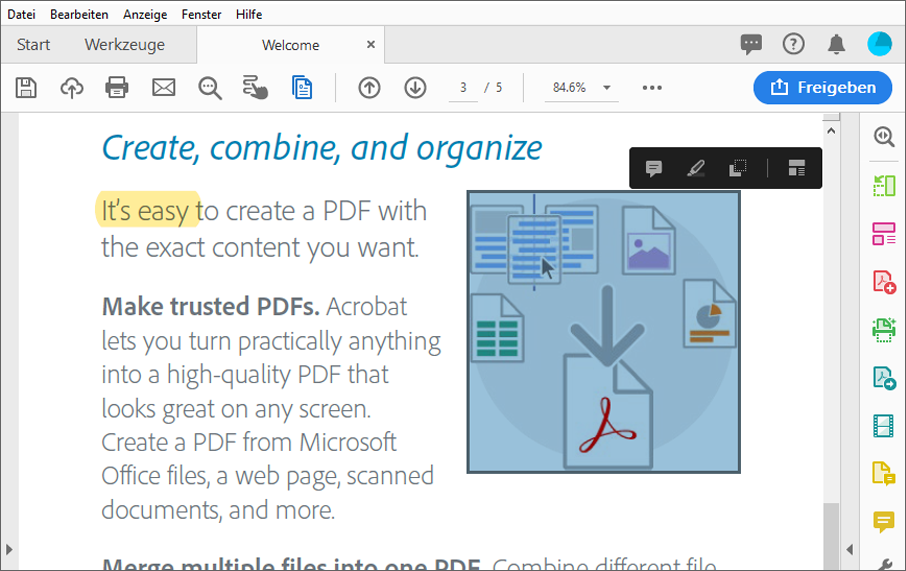Click the highlighted text "It's easy"
This screenshot has width=906, height=571.
tap(147, 210)
